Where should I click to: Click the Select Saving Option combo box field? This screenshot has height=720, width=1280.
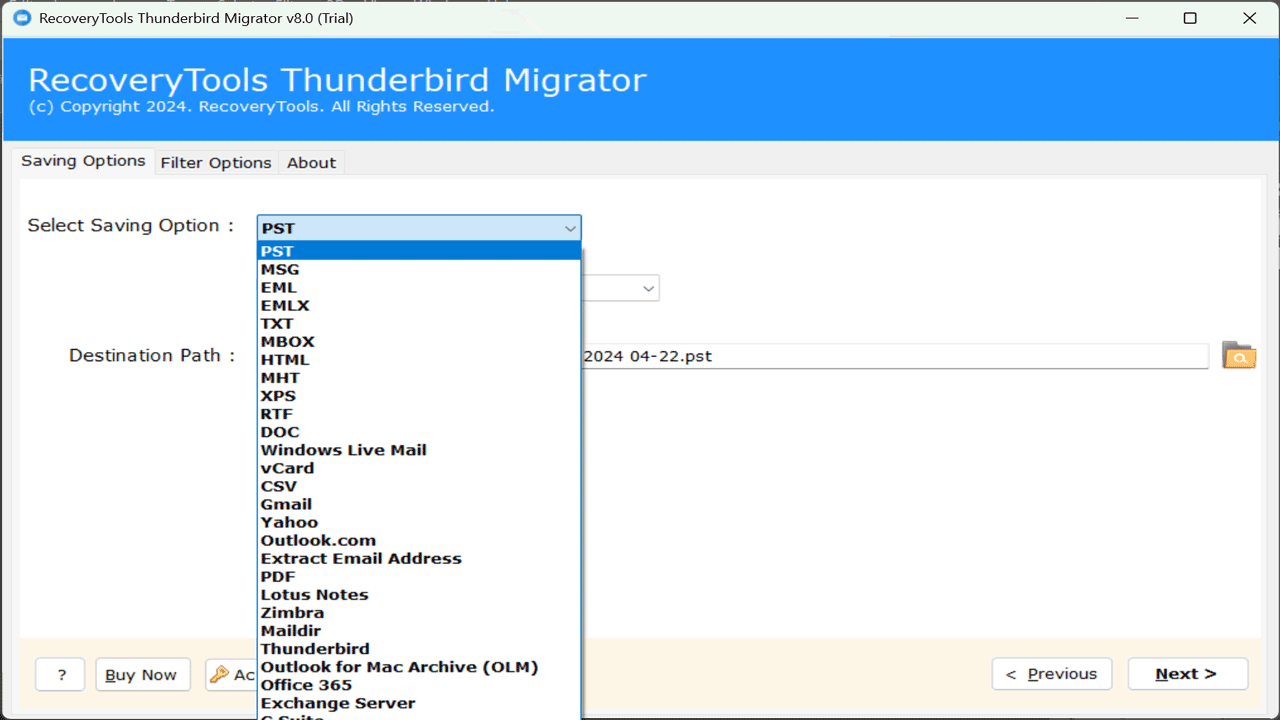[x=419, y=228]
